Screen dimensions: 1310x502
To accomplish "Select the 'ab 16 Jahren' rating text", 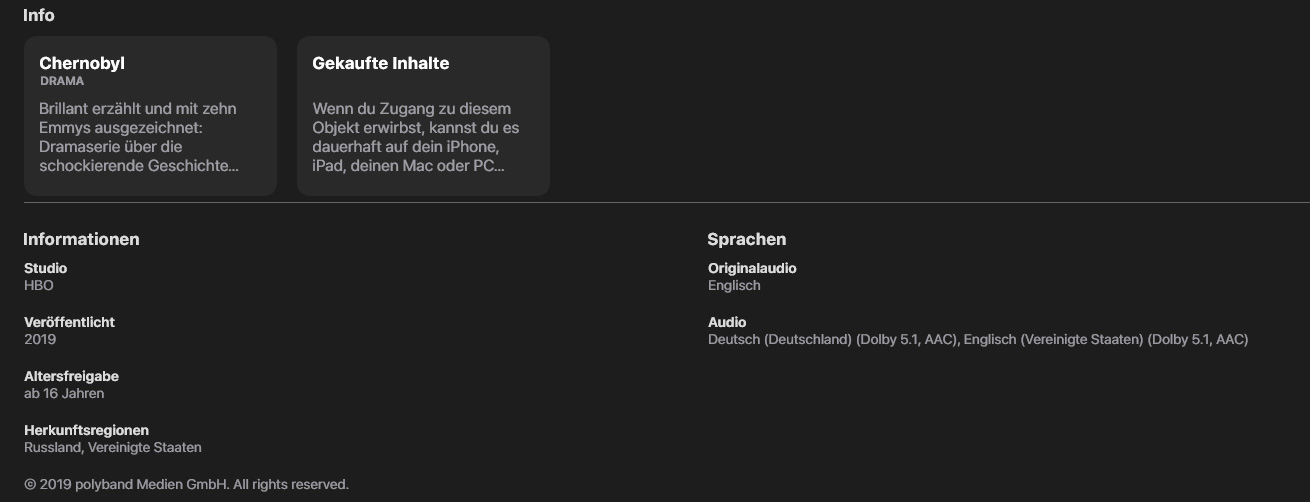I will coord(64,393).
